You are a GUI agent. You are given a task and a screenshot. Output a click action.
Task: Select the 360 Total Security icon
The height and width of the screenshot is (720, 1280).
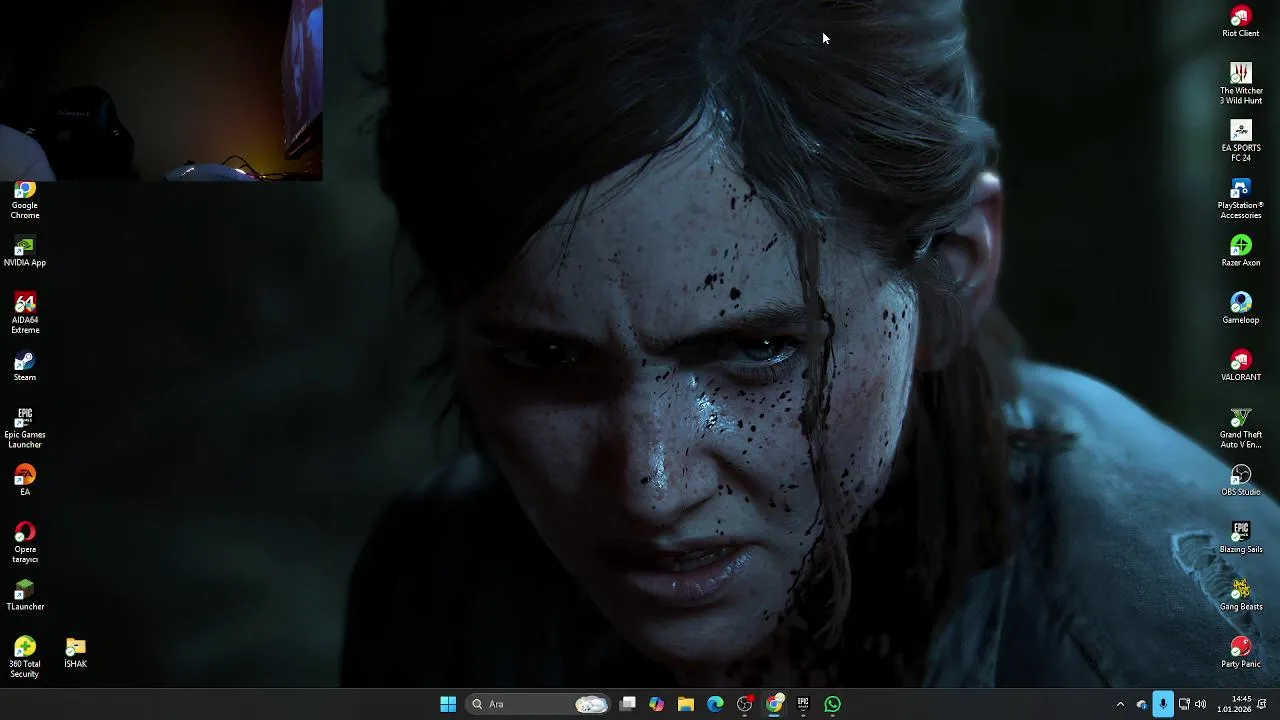[x=25, y=657]
